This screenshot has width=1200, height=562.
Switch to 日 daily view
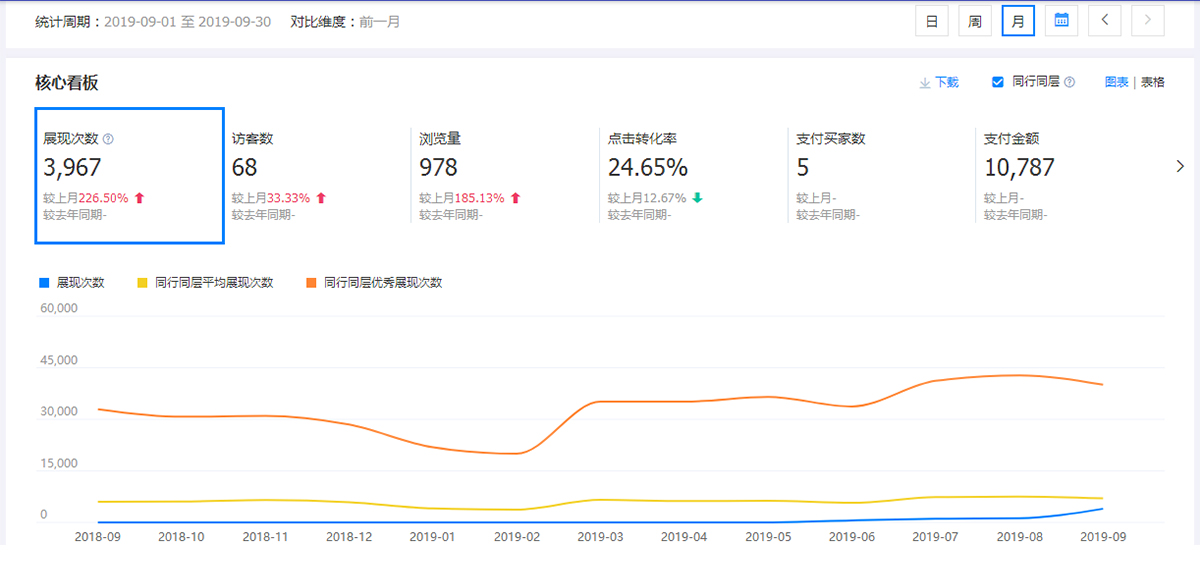(931, 20)
